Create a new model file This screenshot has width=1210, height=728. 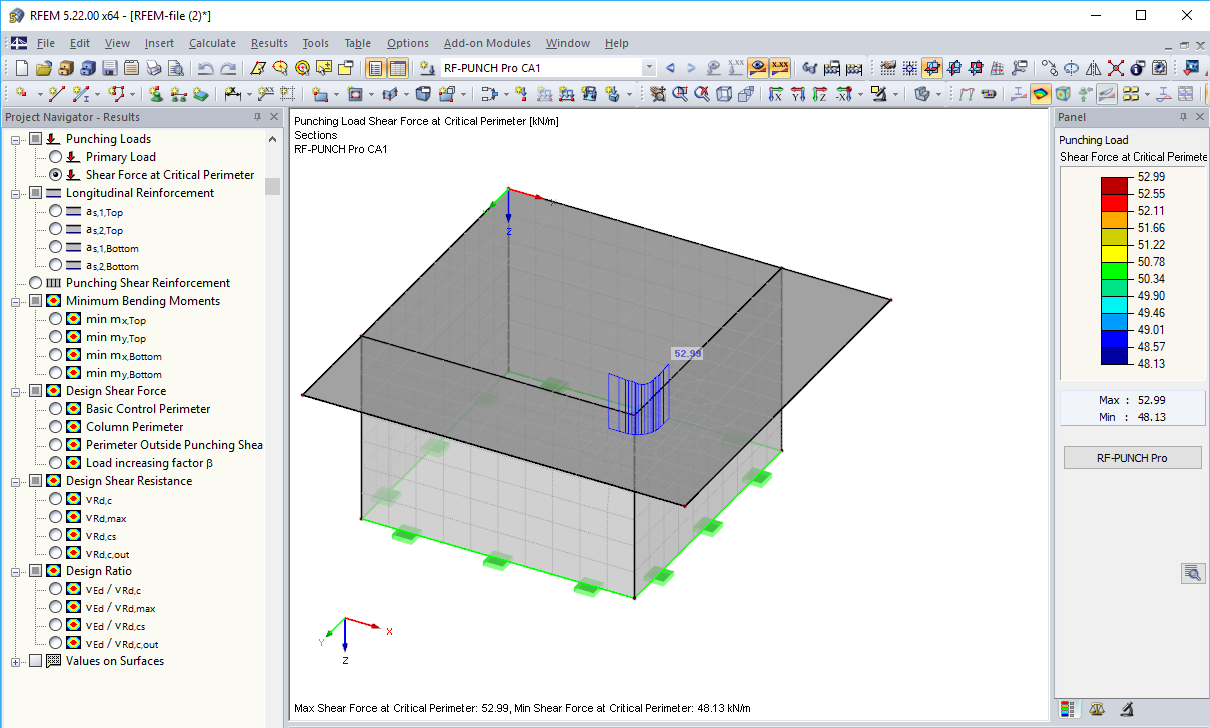point(19,67)
